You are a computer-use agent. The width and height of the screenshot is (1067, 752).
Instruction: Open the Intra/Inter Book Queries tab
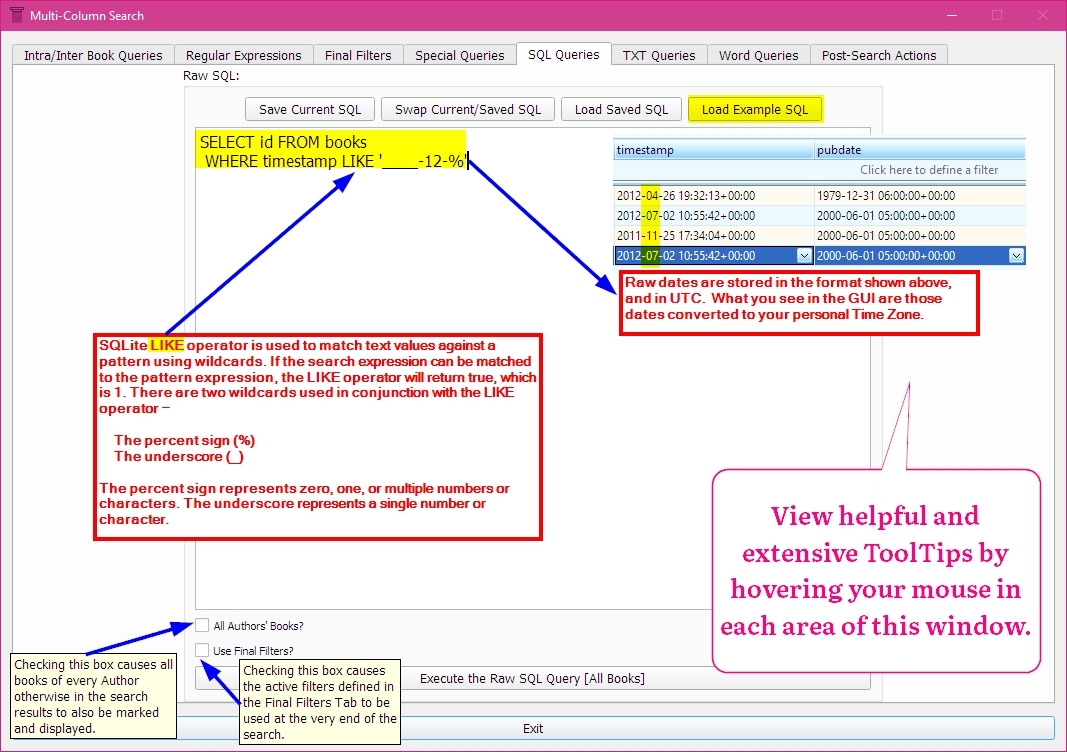coord(93,55)
